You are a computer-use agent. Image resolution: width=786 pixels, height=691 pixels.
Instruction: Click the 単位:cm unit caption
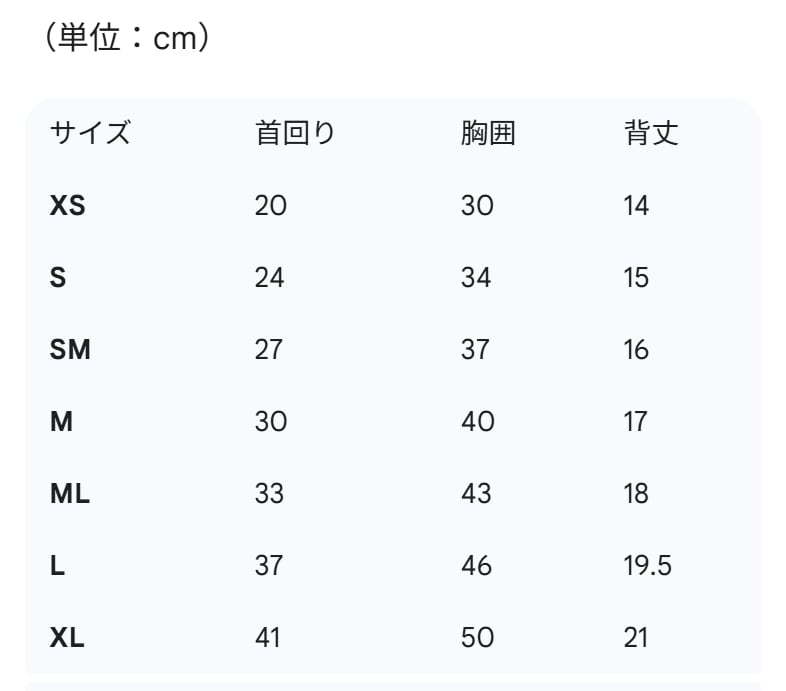(x=125, y=39)
